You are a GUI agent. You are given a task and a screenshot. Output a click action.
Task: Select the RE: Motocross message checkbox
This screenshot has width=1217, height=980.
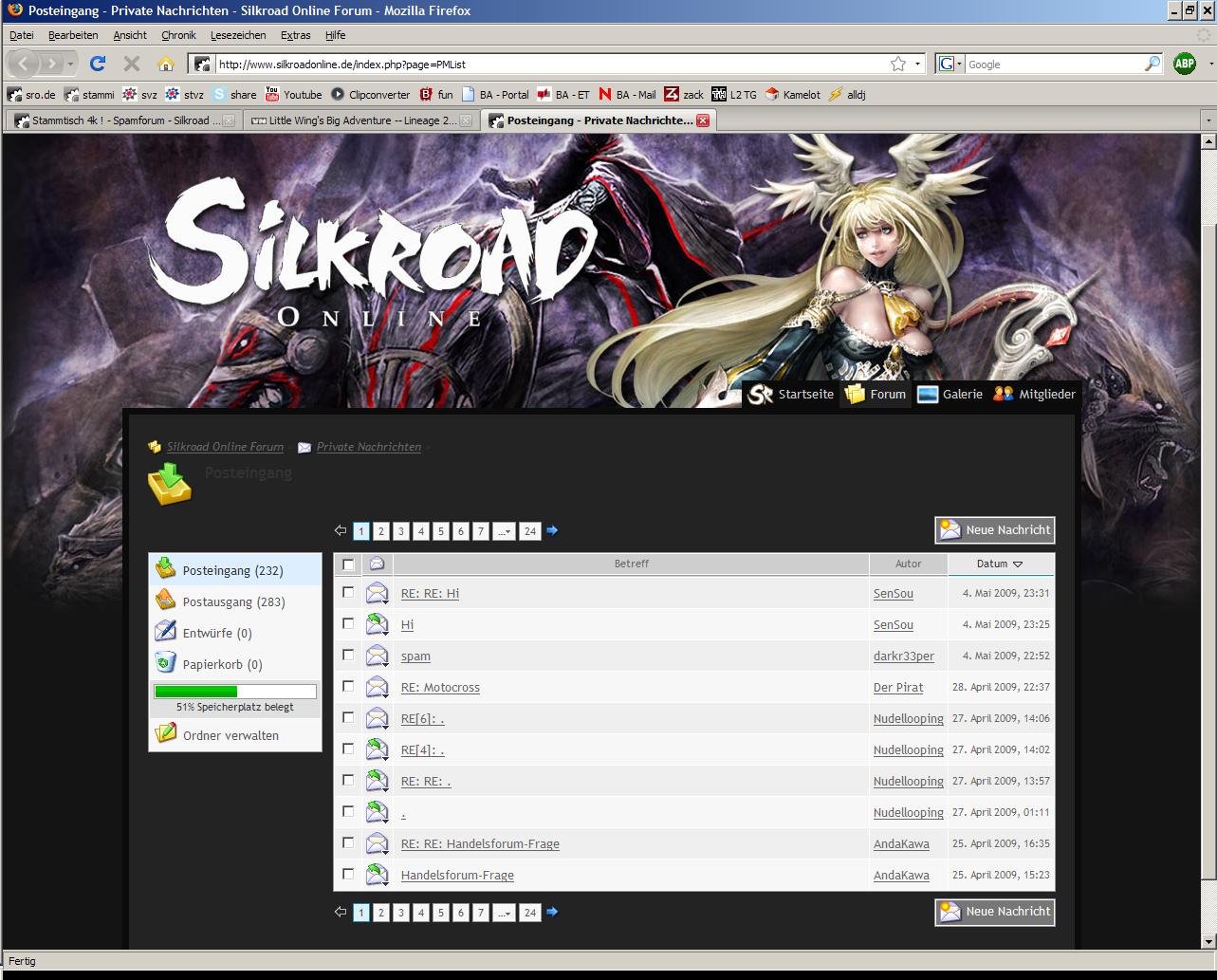348,686
